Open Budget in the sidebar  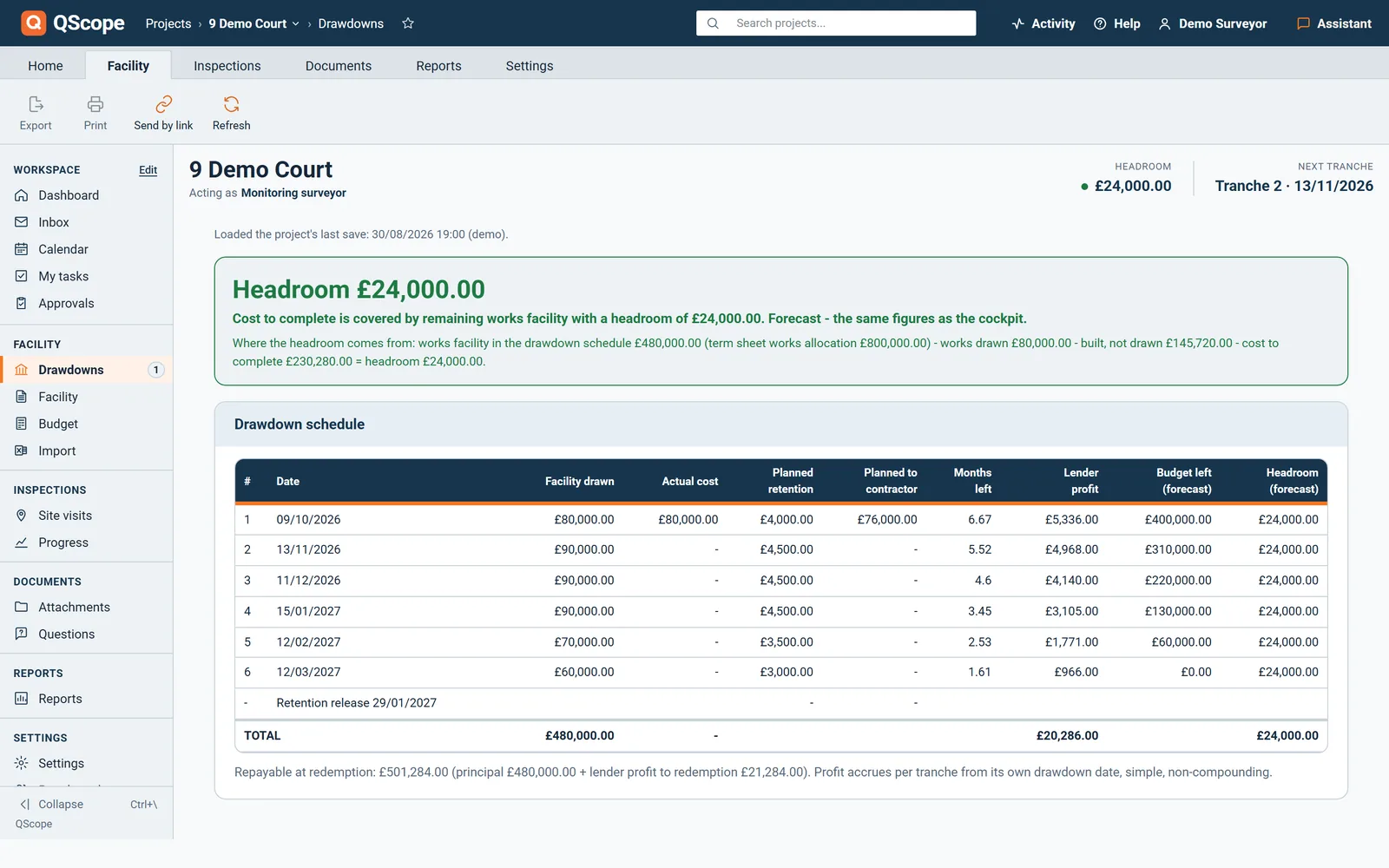click(86, 424)
